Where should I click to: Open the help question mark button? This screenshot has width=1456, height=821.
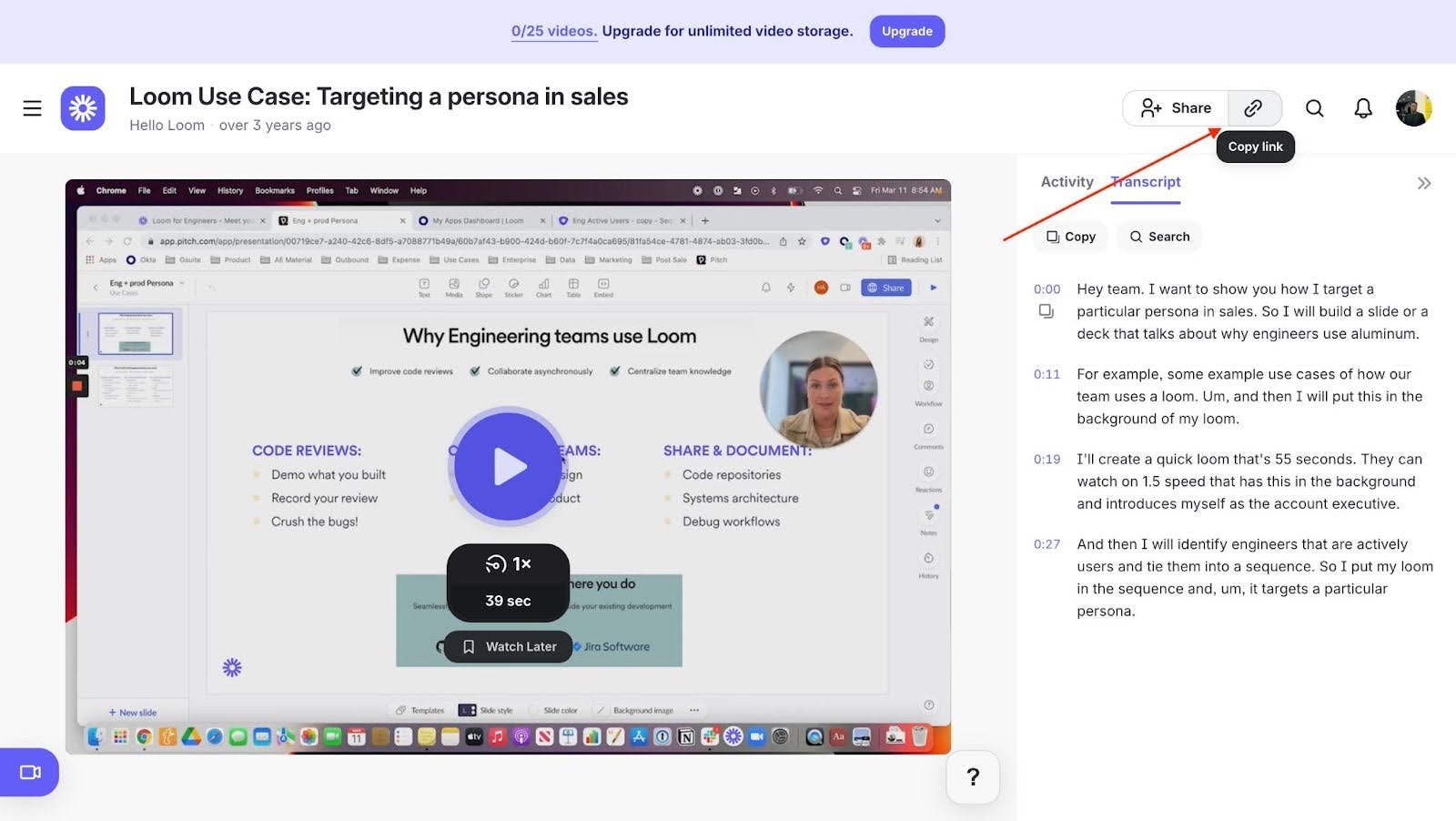973,776
